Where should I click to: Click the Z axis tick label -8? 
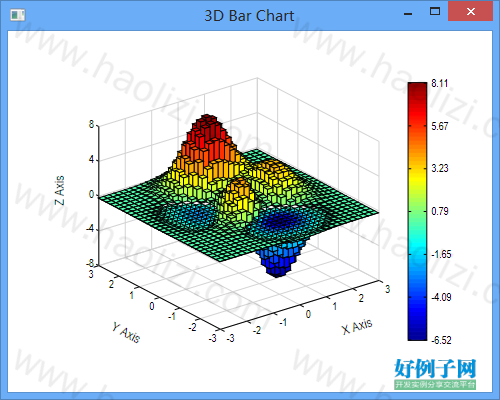(x=90, y=264)
